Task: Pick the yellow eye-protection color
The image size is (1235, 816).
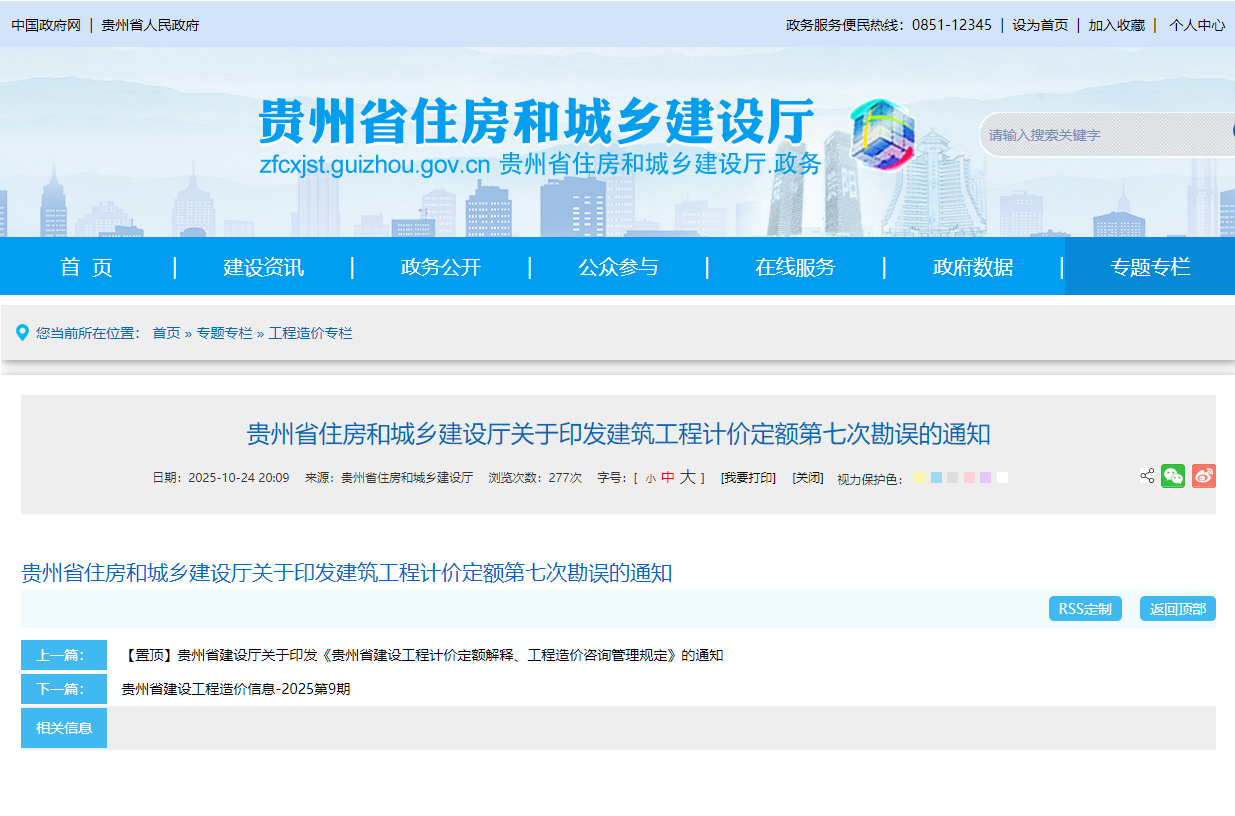Action: (920, 478)
